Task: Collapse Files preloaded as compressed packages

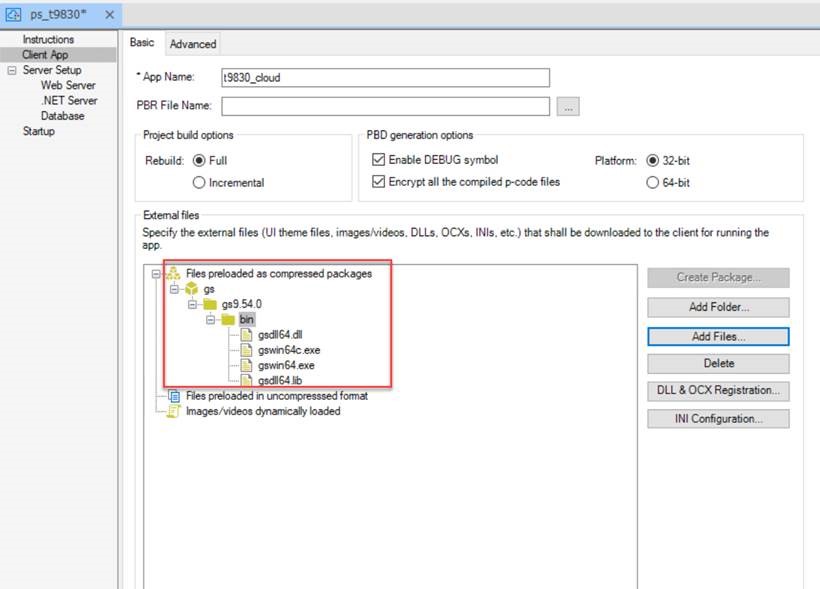Action: point(156,273)
